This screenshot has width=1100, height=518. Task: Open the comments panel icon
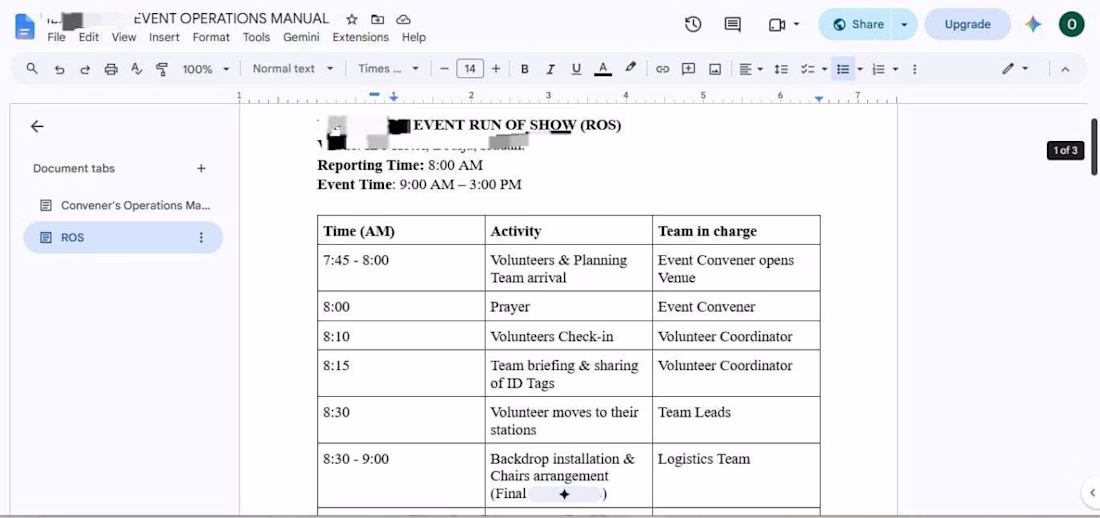732,25
